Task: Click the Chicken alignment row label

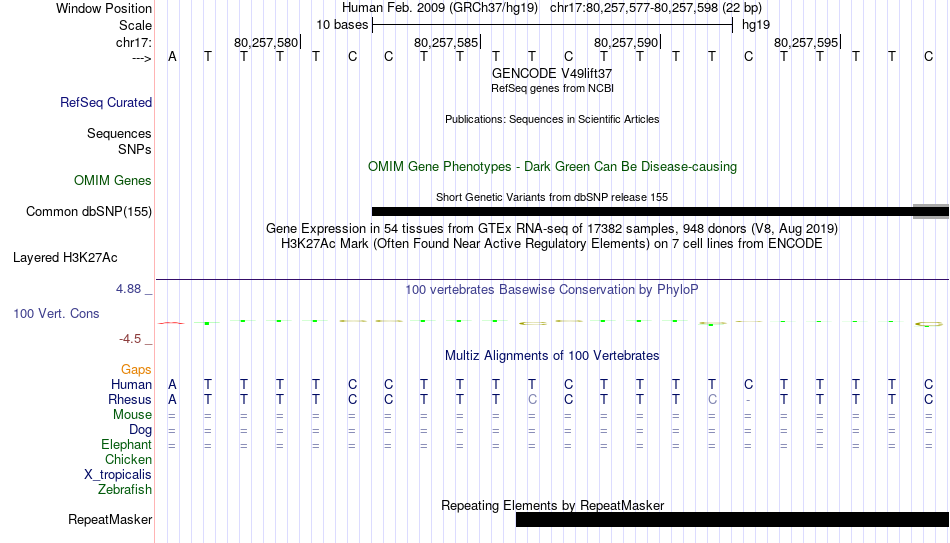Action: 128,460
